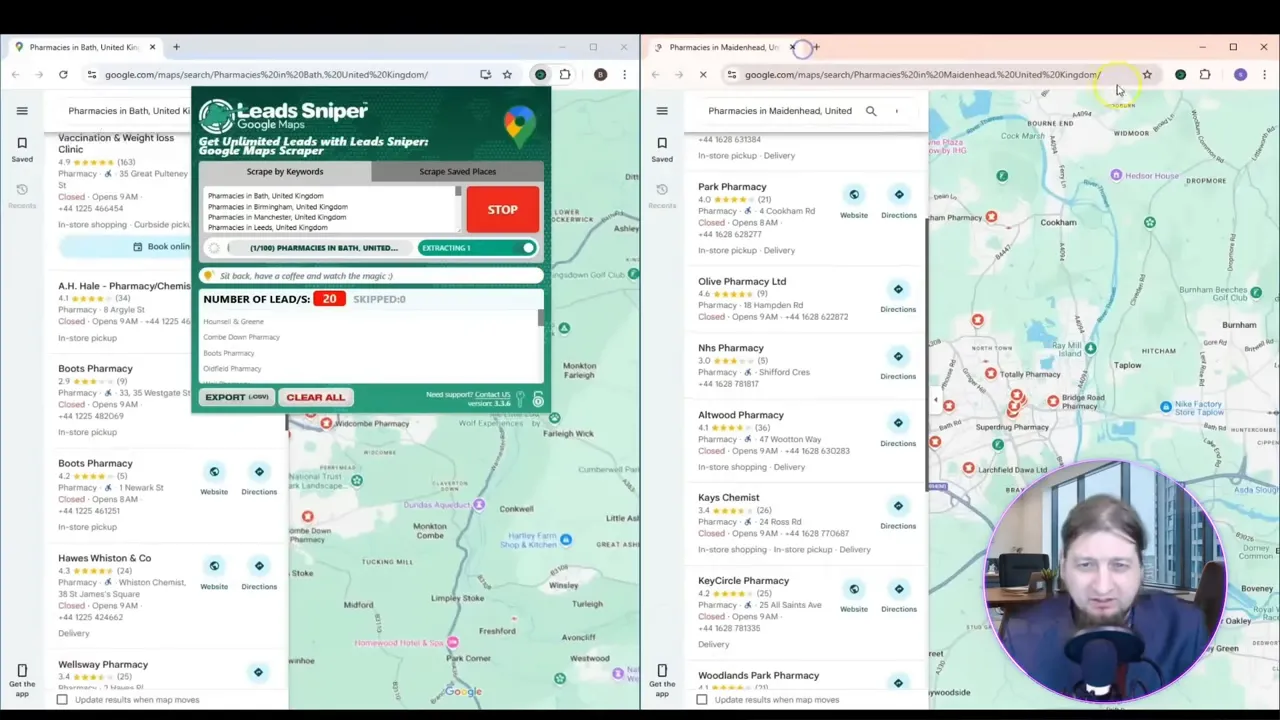Get Directions to Boots Pharmacy on Newark St

(259, 478)
